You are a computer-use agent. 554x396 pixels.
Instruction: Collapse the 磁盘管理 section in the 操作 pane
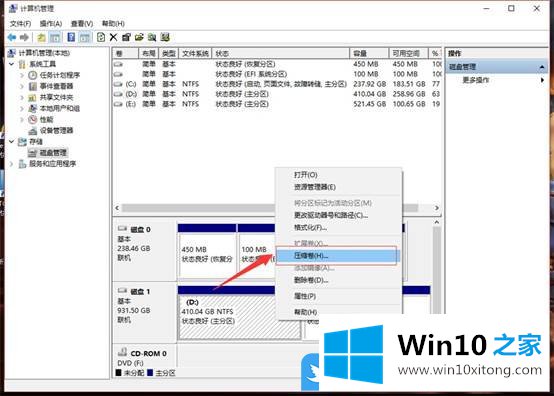click(542, 67)
